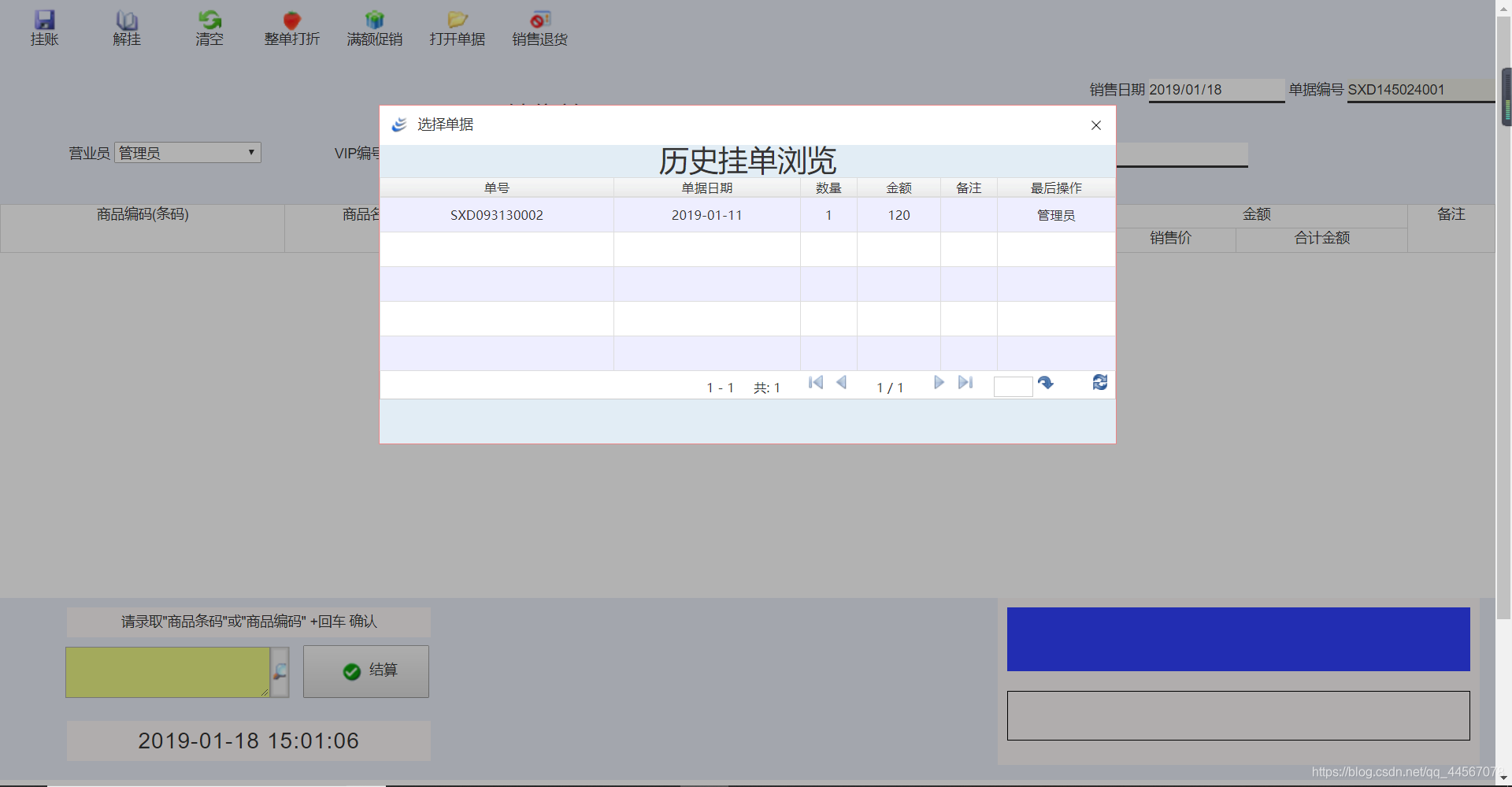Go to next page in pager
The image size is (1512, 787).
click(939, 383)
